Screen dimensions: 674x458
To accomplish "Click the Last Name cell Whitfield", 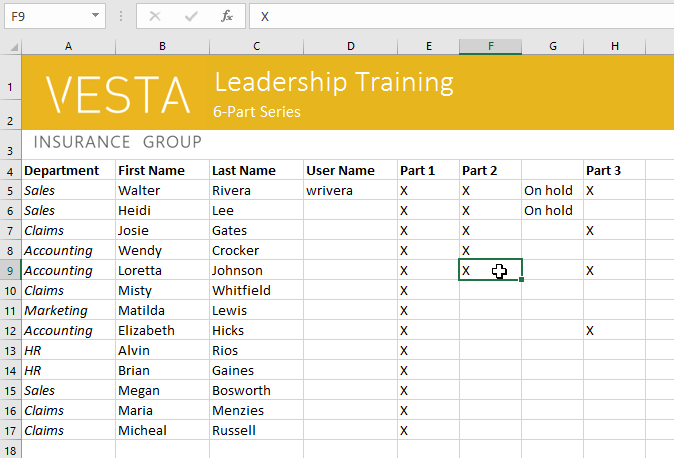I will point(241,290).
